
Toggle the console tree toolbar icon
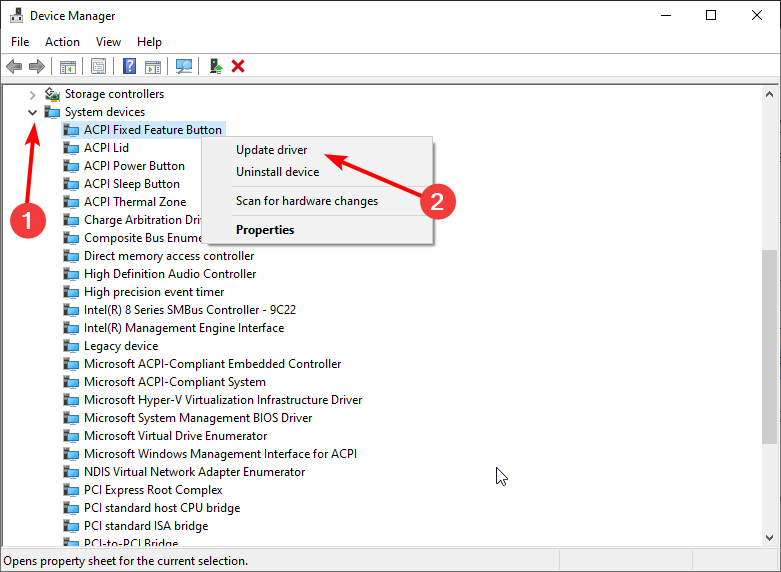pos(68,66)
